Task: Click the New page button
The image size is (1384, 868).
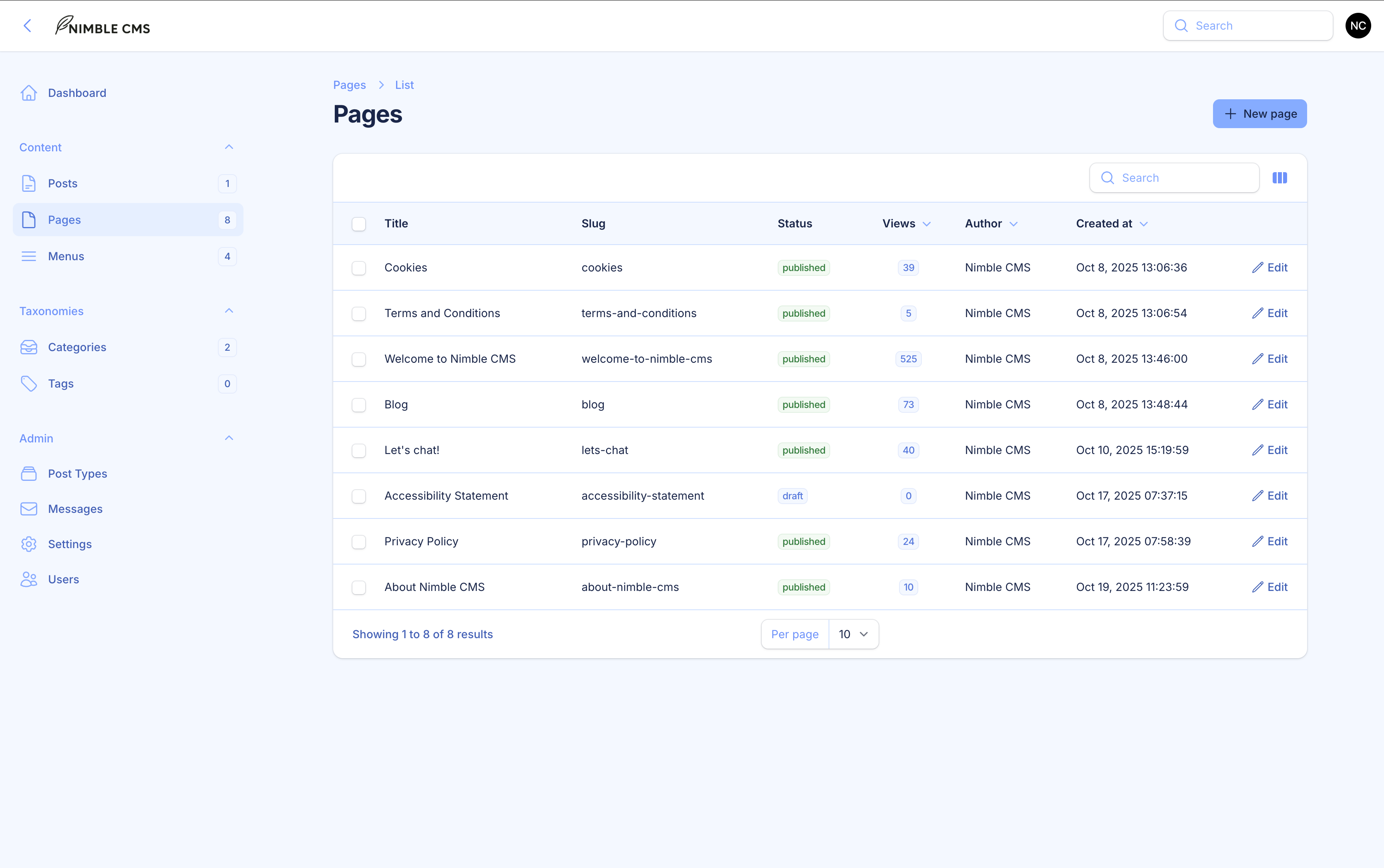Action: [x=1259, y=114]
